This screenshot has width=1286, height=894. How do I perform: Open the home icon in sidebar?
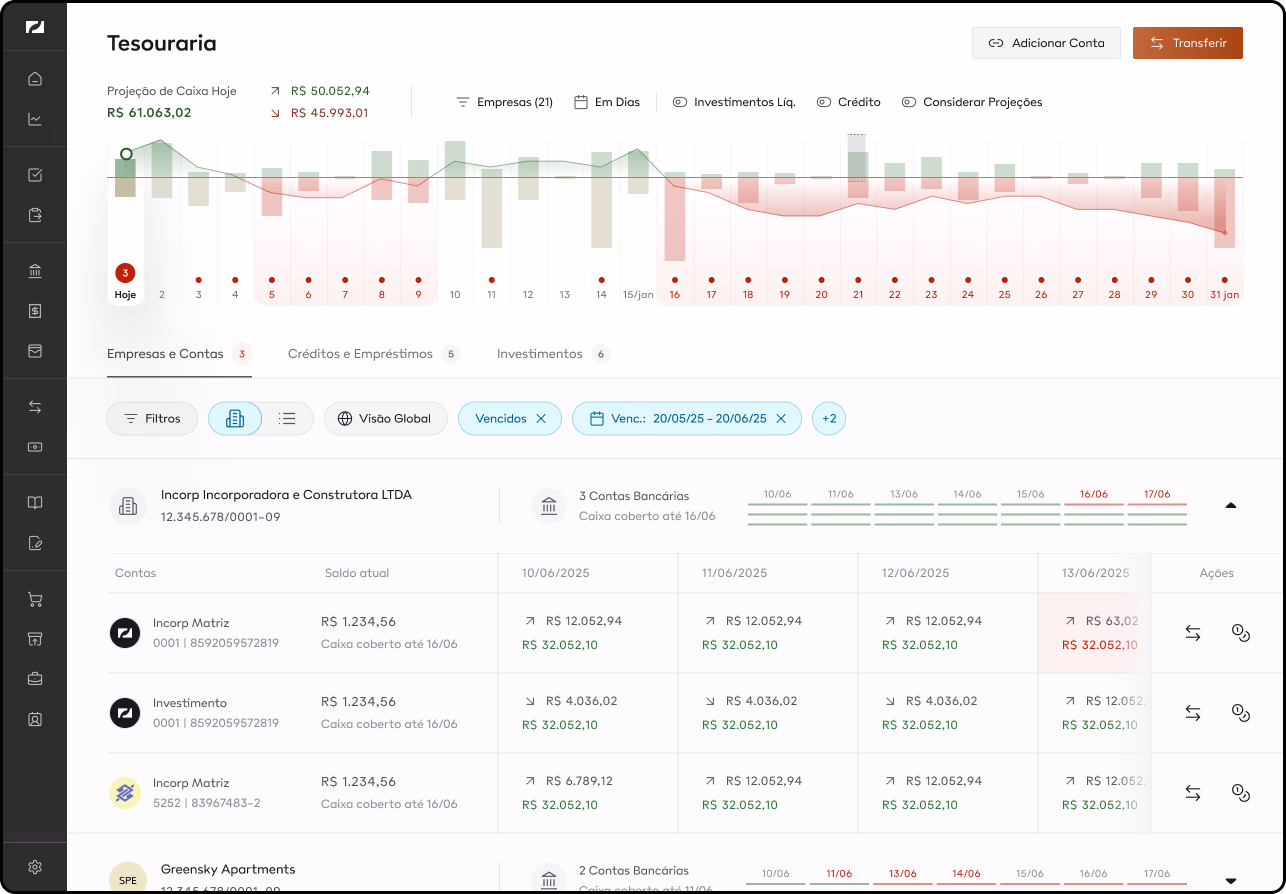point(35,79)
